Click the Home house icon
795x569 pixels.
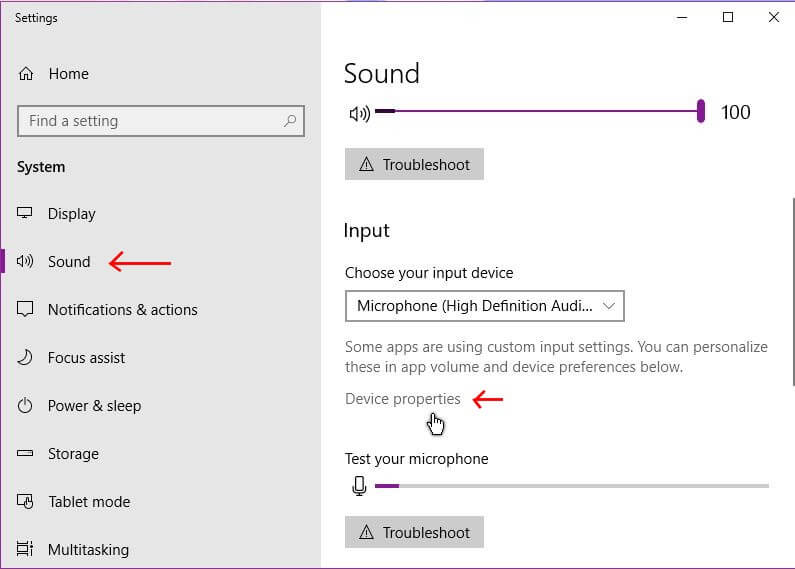[x=26, y=74]
